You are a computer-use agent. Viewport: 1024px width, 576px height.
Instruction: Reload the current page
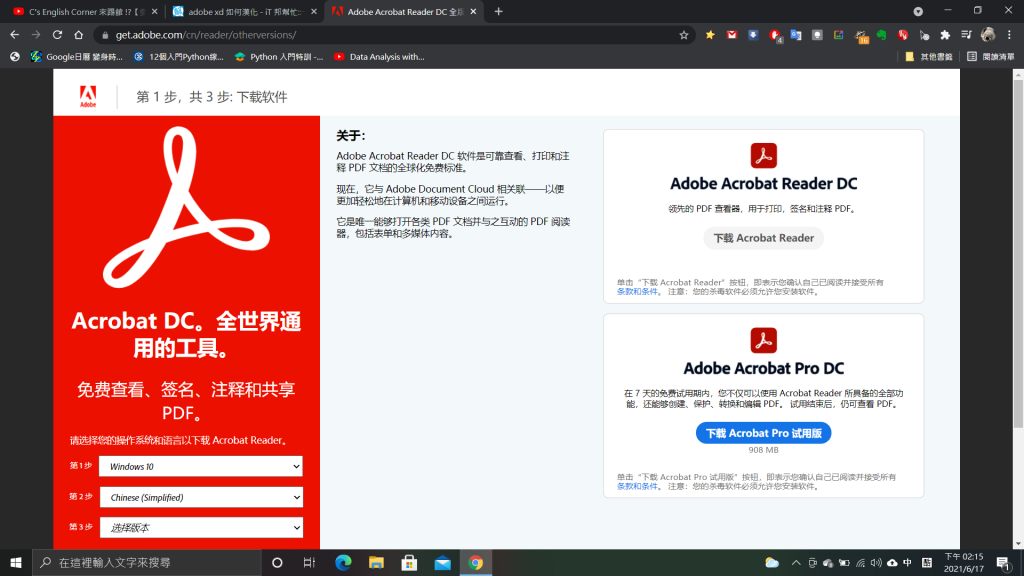click(x=57, y=35)
